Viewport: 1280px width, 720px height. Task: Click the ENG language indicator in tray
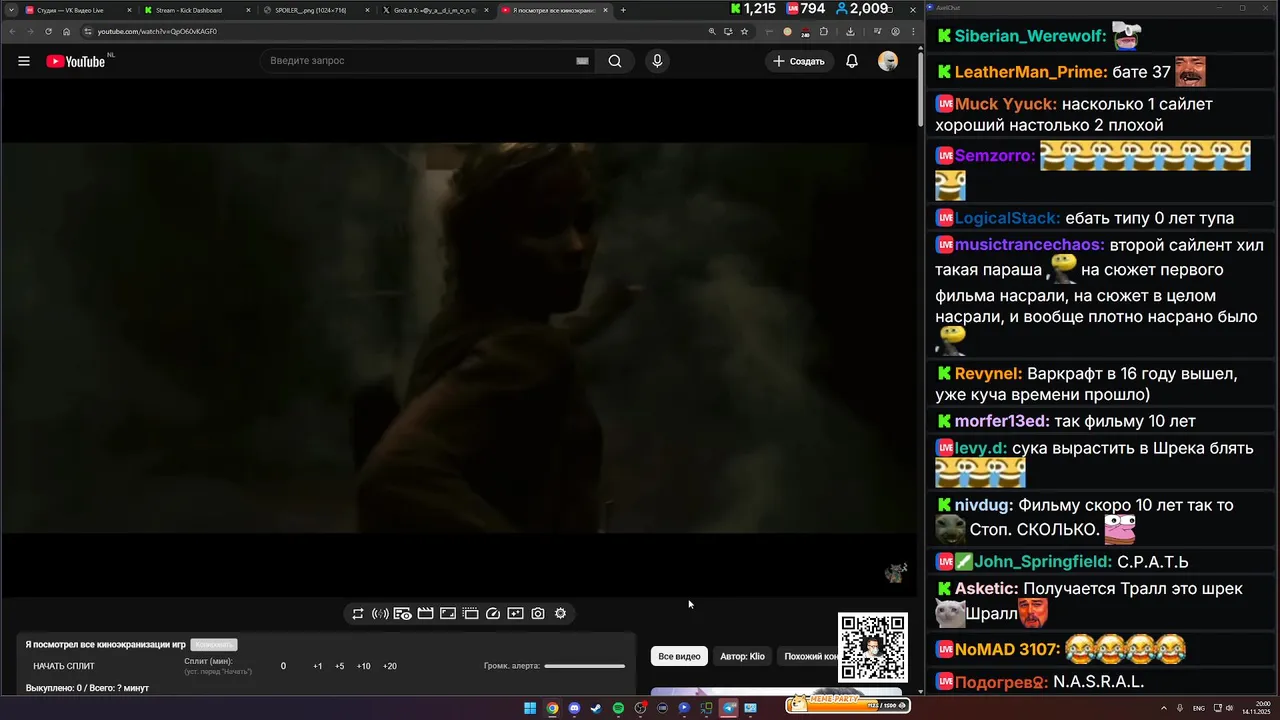[1199, 708]
